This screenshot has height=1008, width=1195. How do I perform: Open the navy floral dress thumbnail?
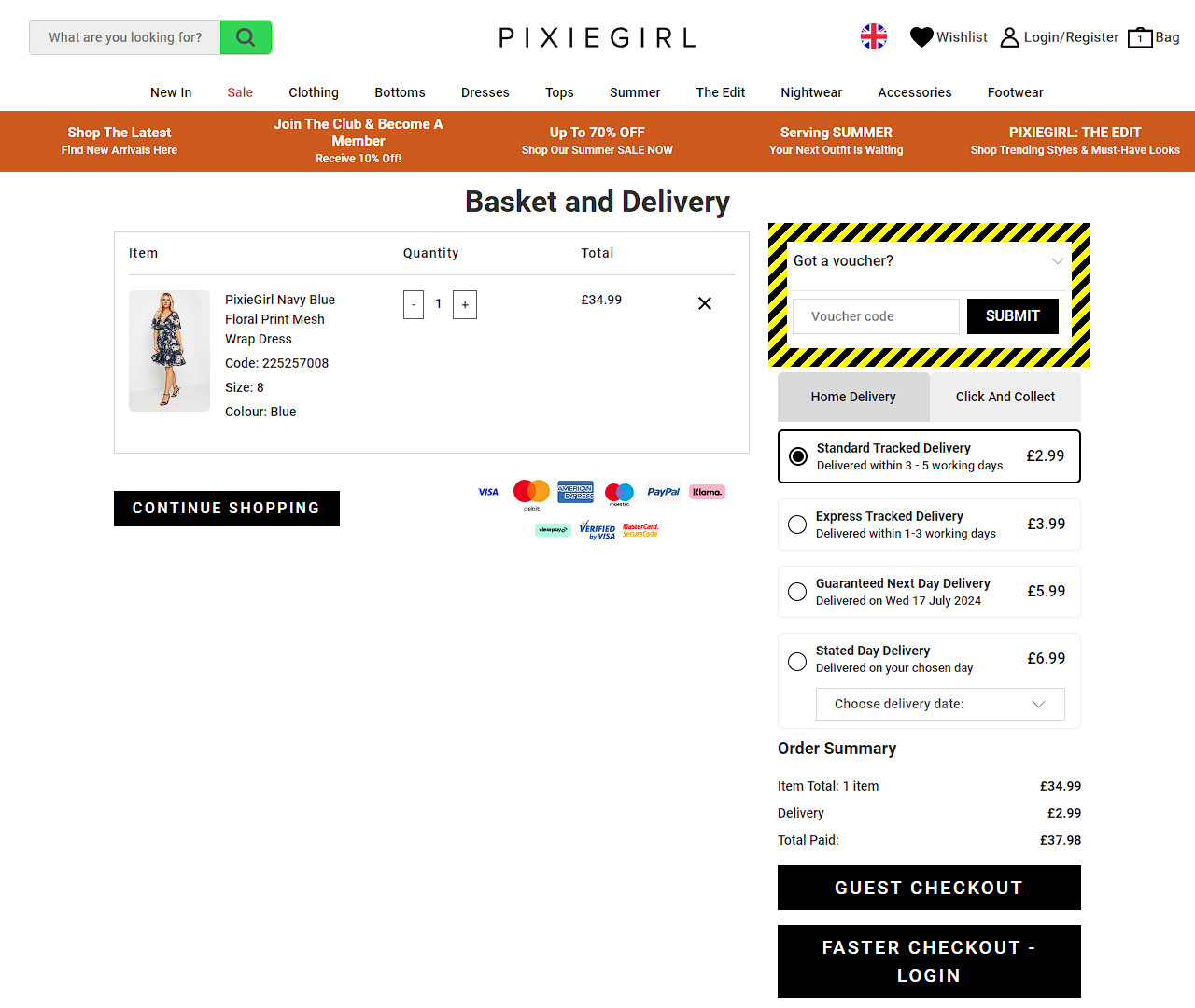169,351
